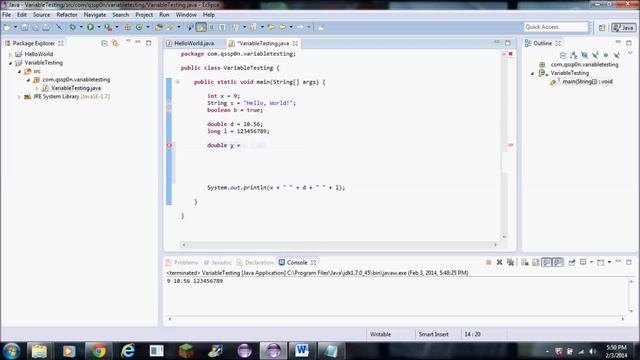Viewport: 640px width, 360px height.
Task: Maximize the Outline view
Action: [629, 43]
